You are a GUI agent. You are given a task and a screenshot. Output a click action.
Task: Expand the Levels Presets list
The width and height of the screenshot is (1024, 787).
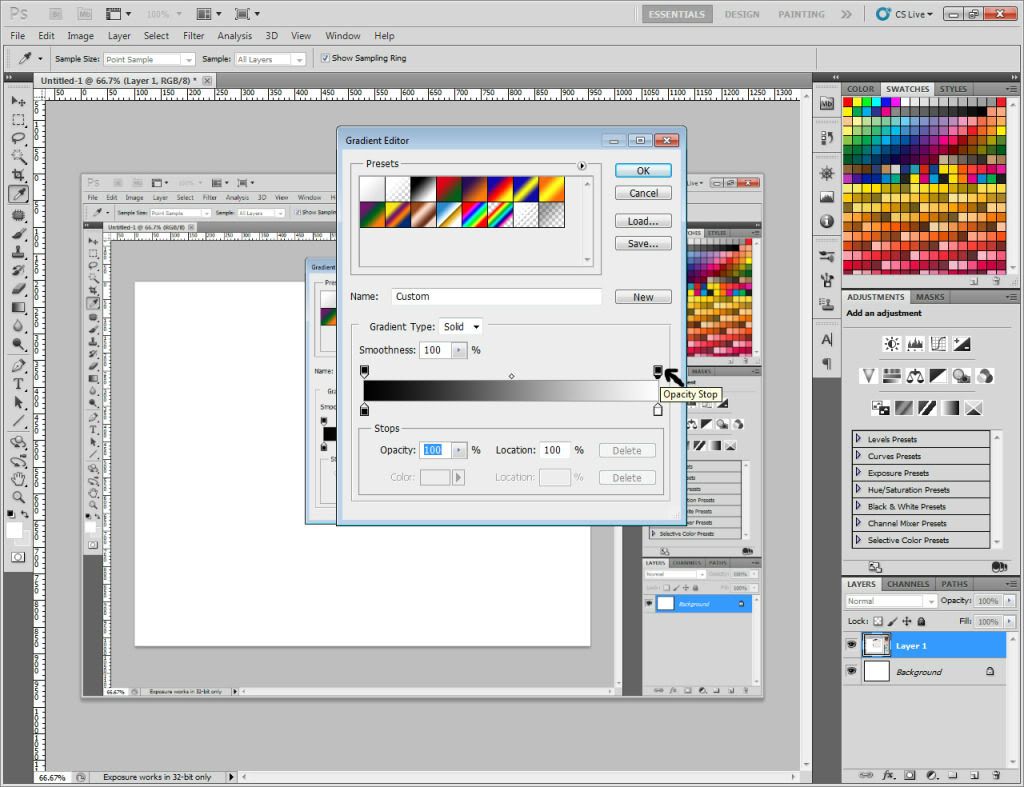[858, 440]
